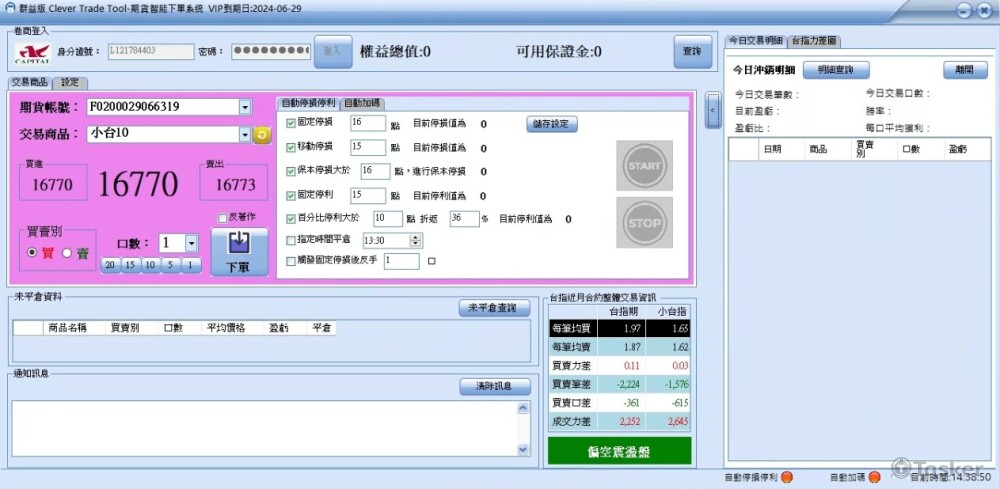Click the 下單 order button with download icon
Screen dimensions: 1000x489
239,251
